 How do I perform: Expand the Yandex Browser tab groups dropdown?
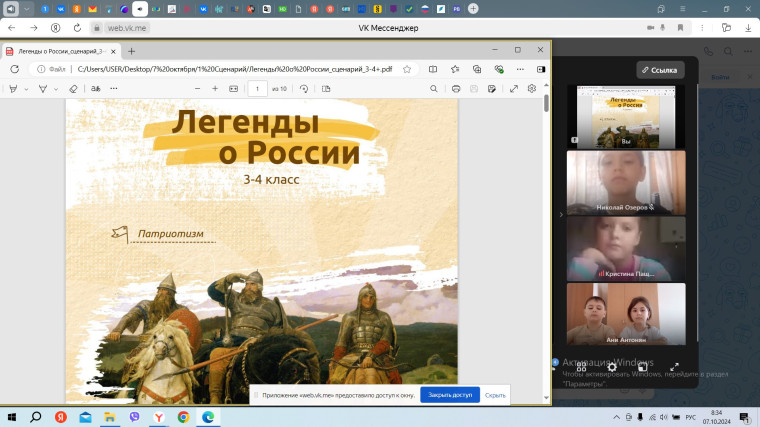click(27, 9)
